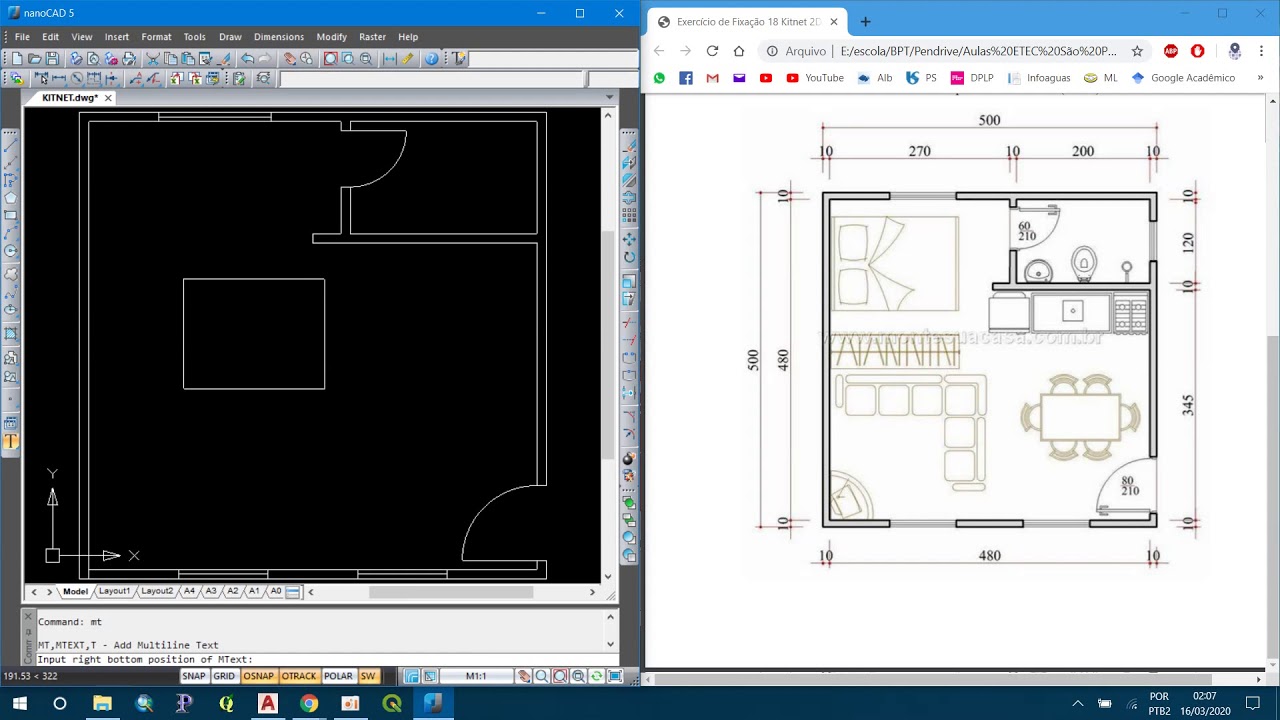
Task: Click the Chrome reload page icon
Action: coord(712,51)
